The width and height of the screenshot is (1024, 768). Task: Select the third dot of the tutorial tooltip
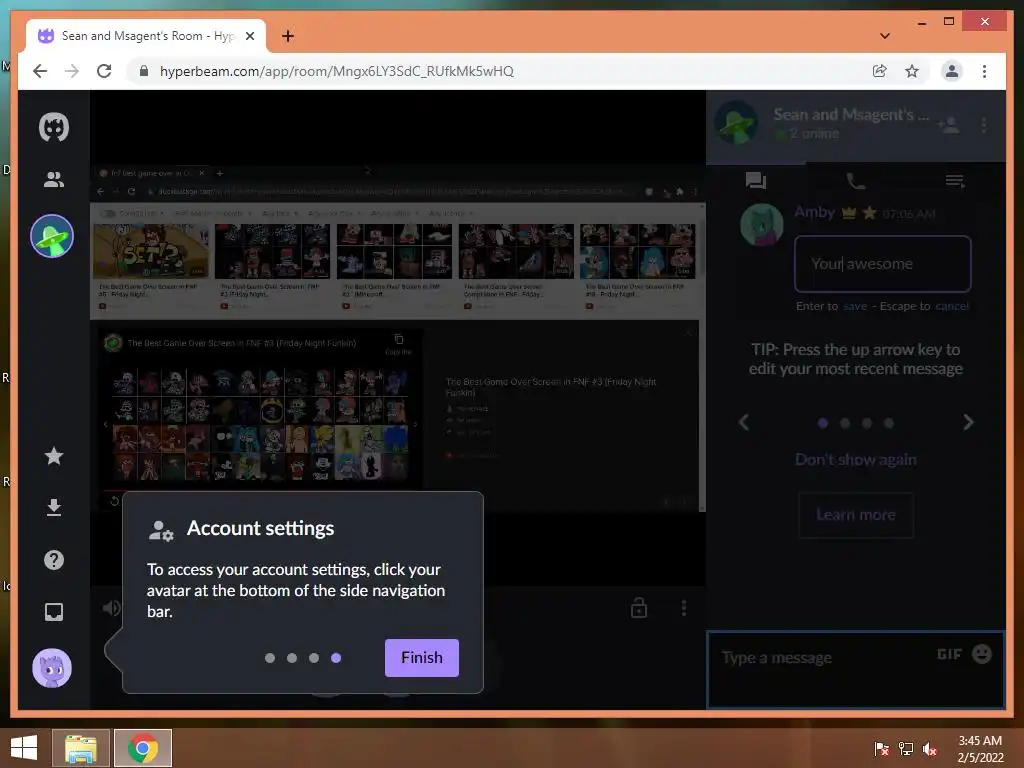[x=314, y=658]
